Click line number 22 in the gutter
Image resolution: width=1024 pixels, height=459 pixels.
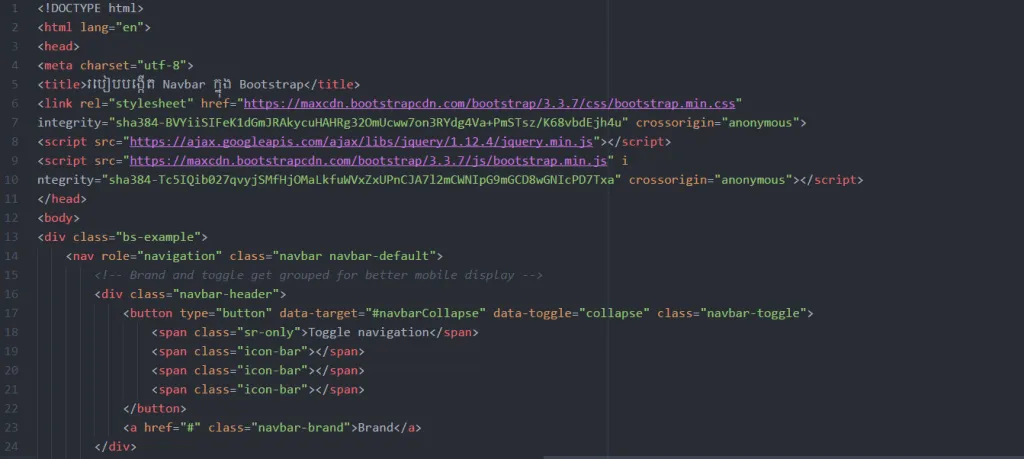click(x=12, y=409)
